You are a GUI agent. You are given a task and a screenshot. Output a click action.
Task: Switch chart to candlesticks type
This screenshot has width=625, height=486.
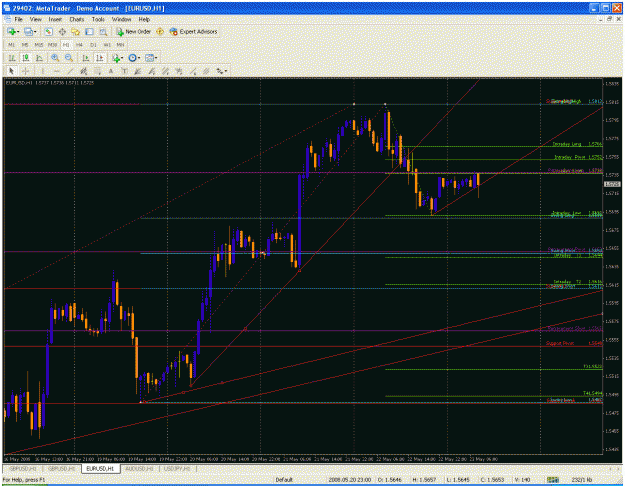coord(26,58)
